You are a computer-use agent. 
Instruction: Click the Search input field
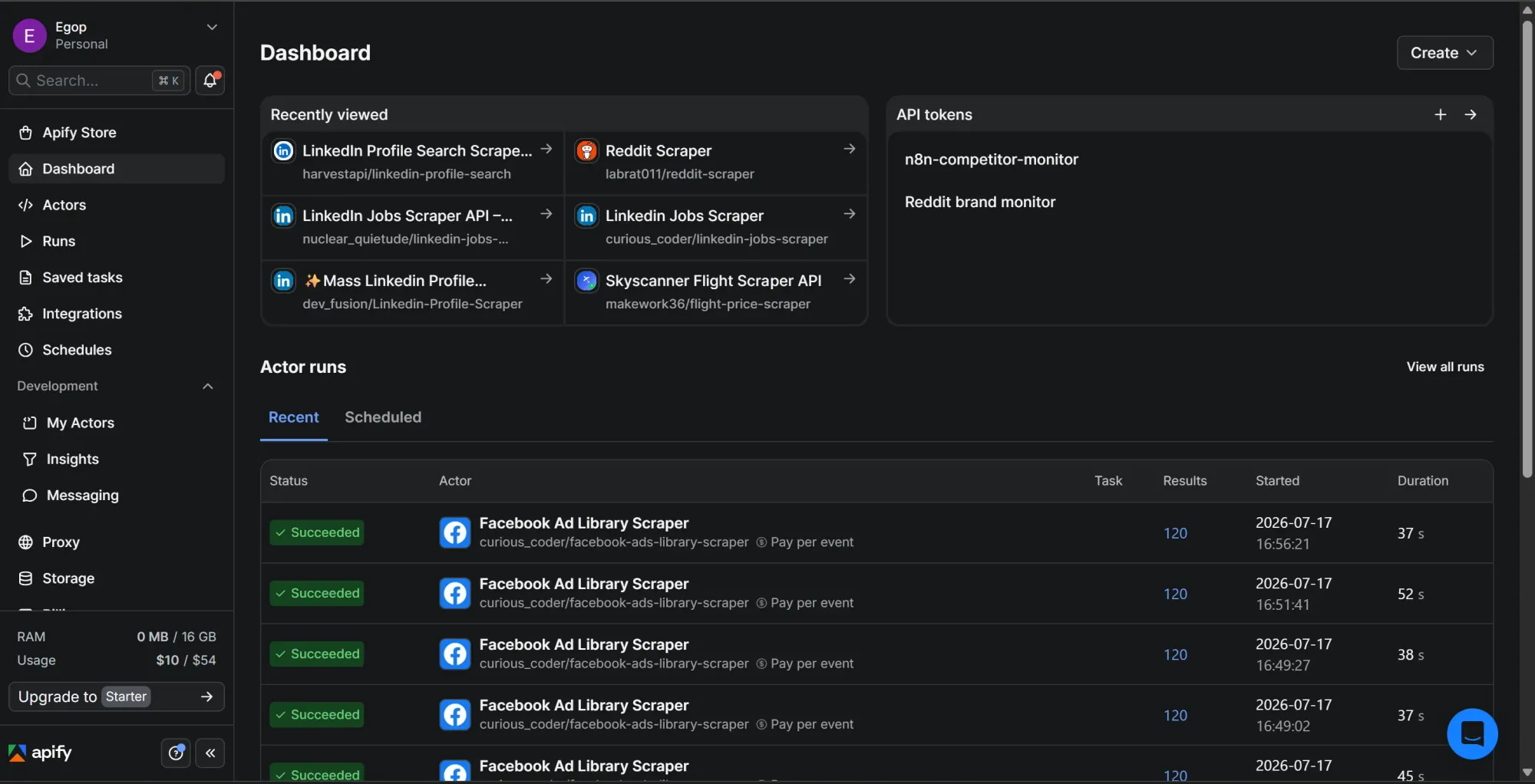(100, 81)
